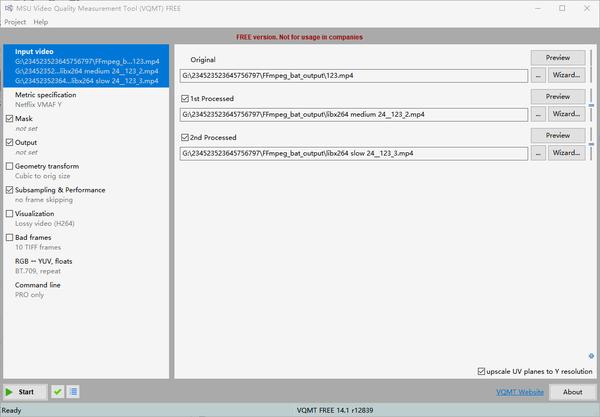Click the small minus marker beside 1st Processed
Screen dimensions: 600x417
click(591, 105)
